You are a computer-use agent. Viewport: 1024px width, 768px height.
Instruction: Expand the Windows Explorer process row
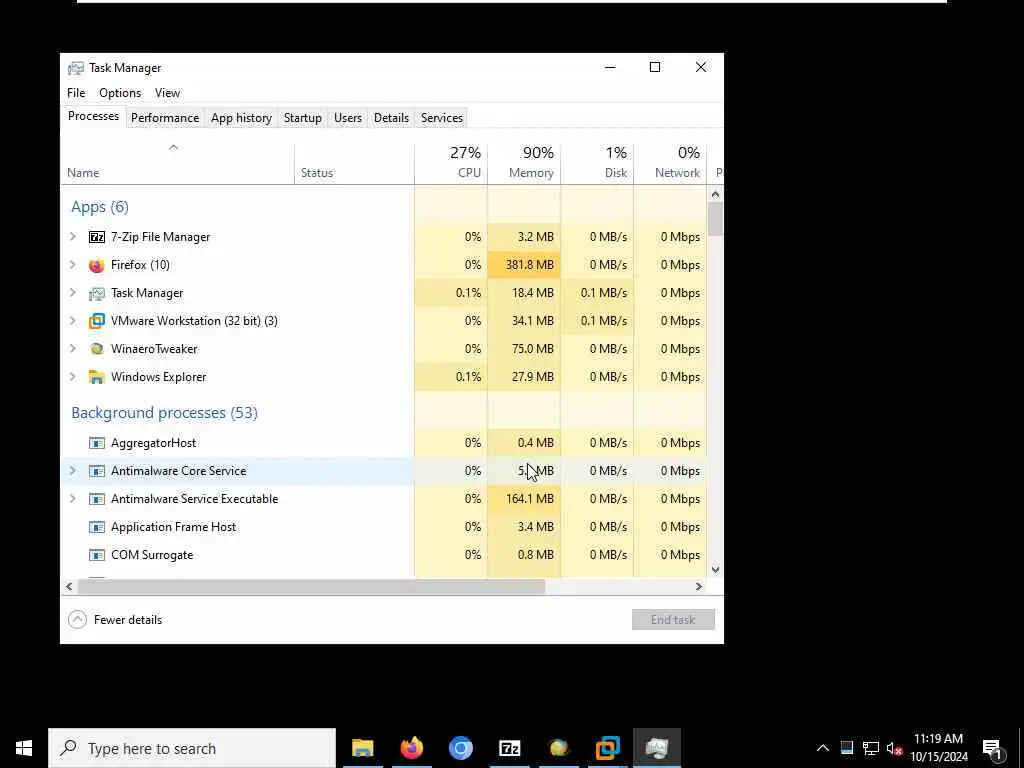coord(73,377)
